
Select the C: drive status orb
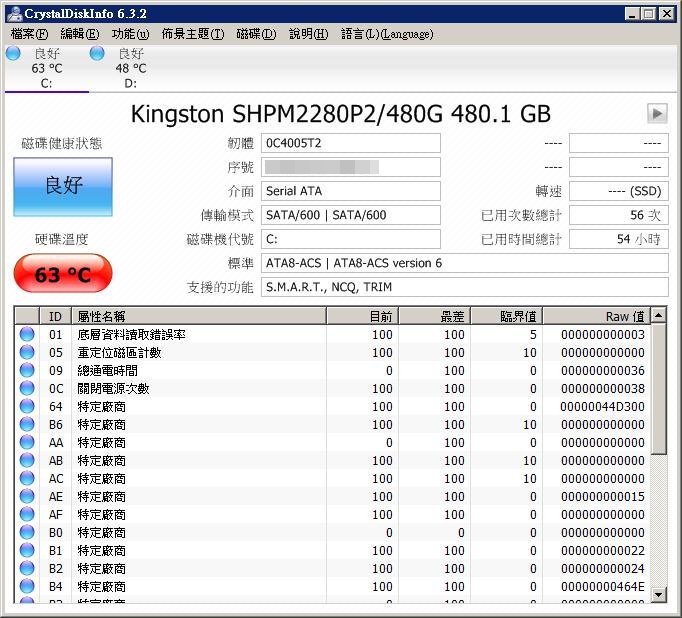click(13, 53)
